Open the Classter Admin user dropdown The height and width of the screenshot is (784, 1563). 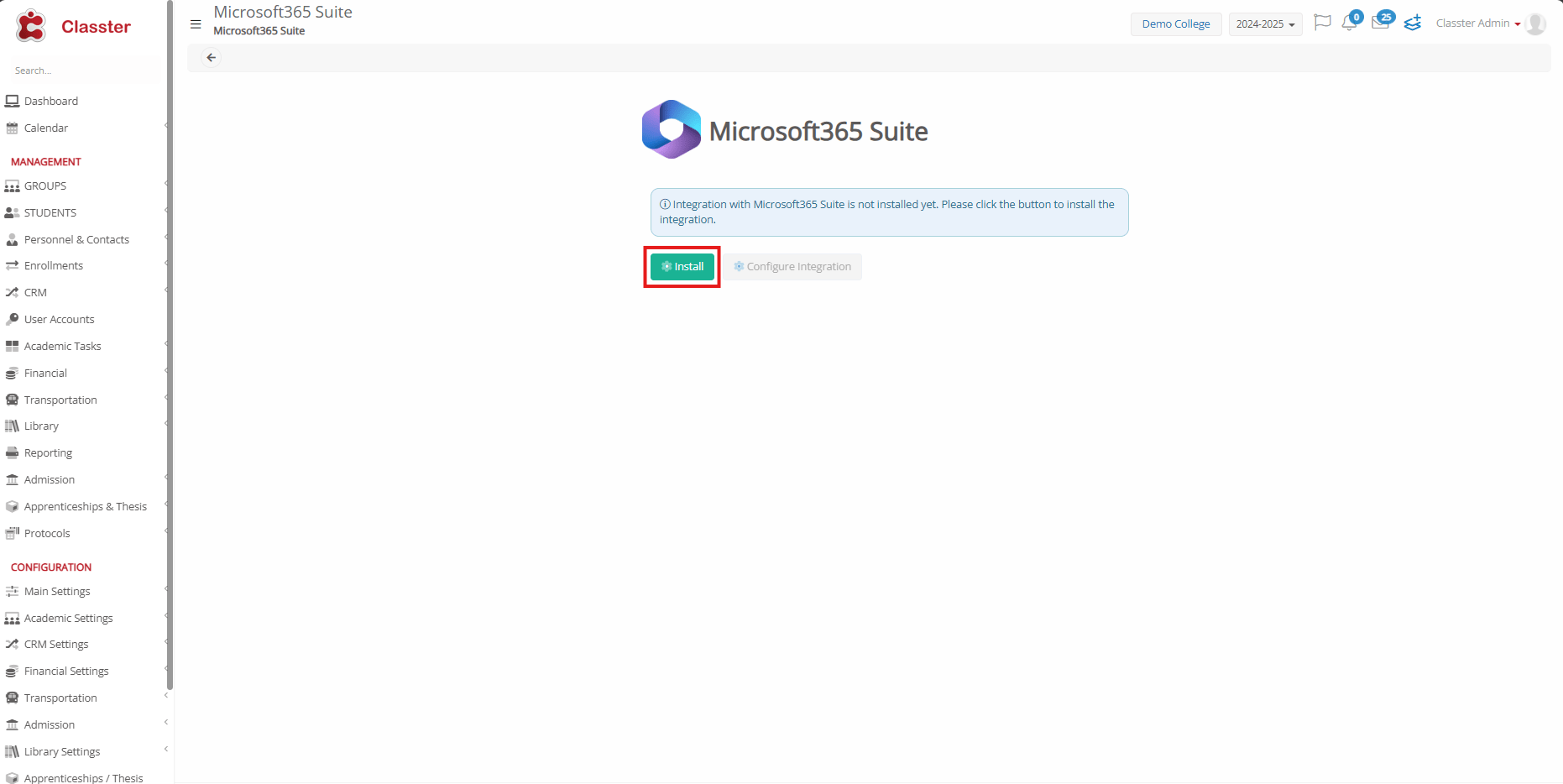pyautogui.click(x=1478, y=24)
